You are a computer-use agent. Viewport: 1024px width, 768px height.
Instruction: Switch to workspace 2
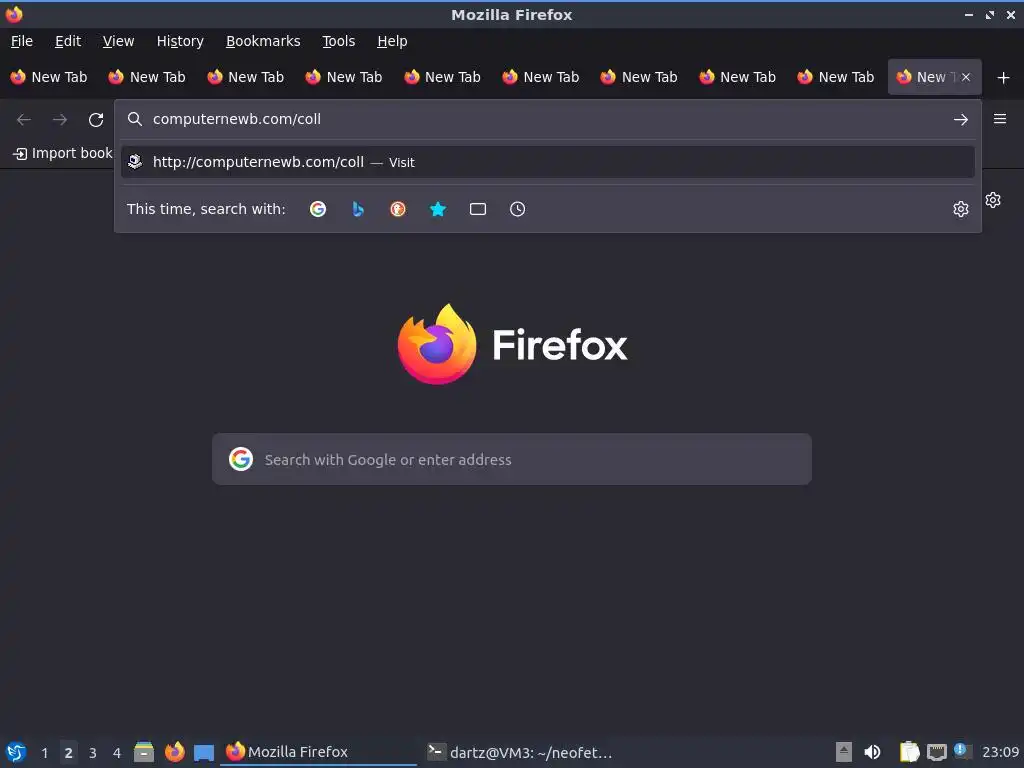coord(69,752)
